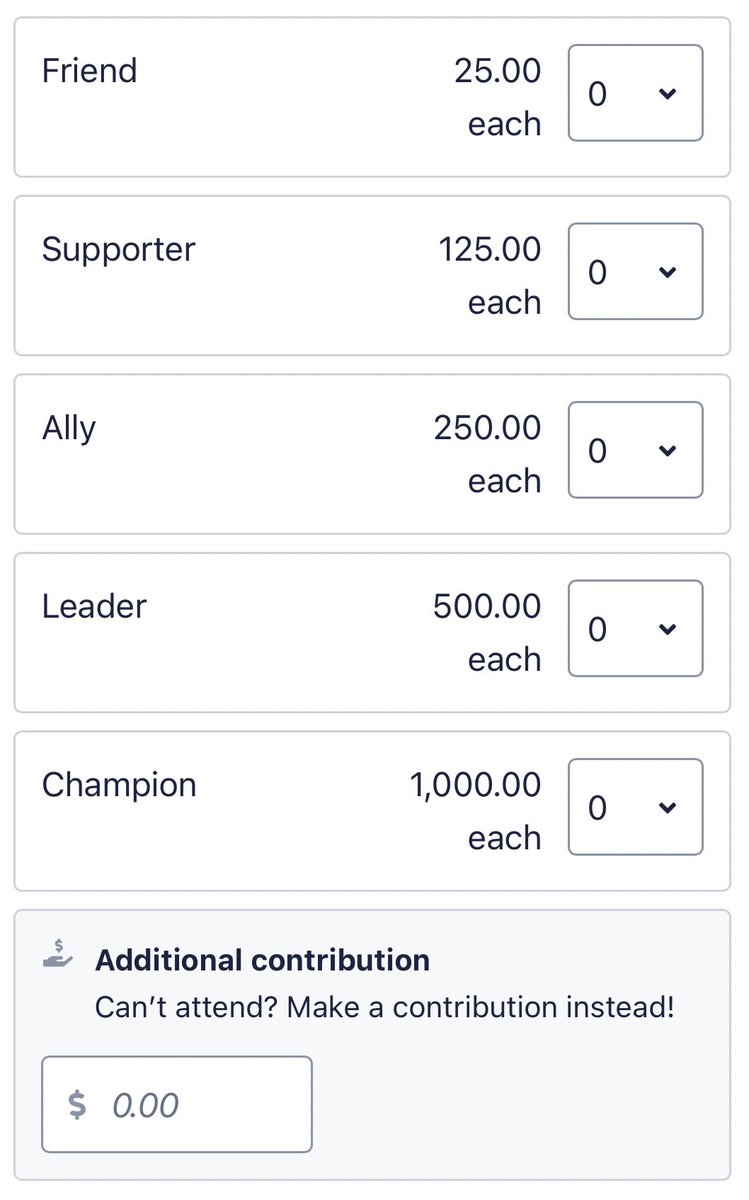Click the chevron arrow in Supporter selector
This screenshot has height=1200, width=749.
click(x=668, y=272)
